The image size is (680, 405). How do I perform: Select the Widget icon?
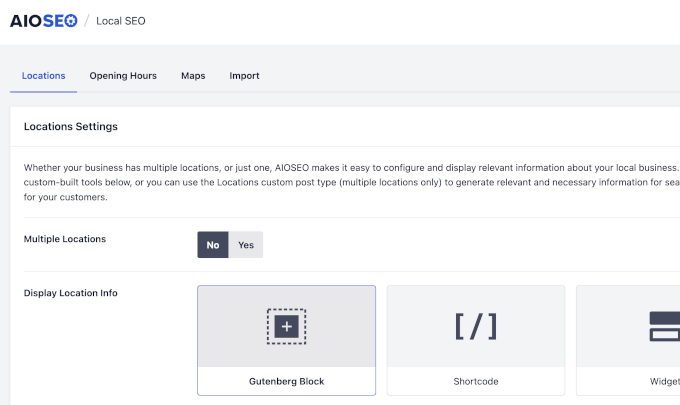(664, 326)
